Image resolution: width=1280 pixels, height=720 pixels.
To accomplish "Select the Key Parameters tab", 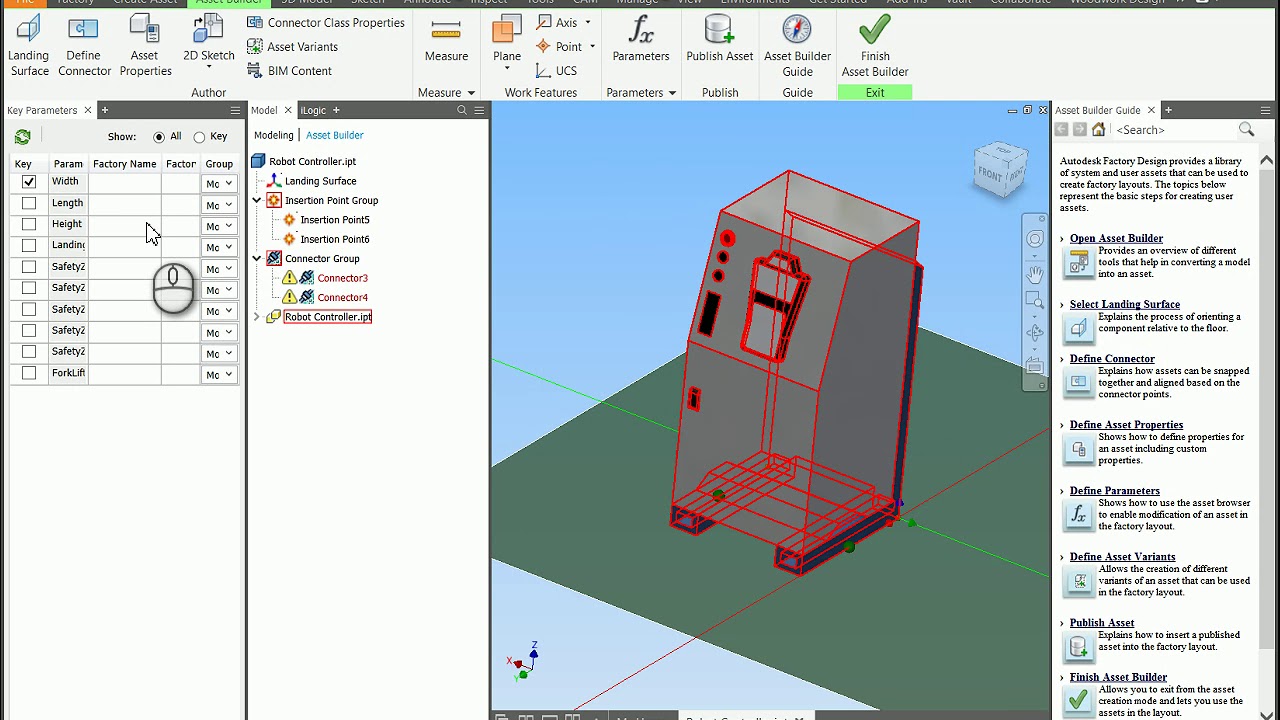I will click(x=42, y=110).
